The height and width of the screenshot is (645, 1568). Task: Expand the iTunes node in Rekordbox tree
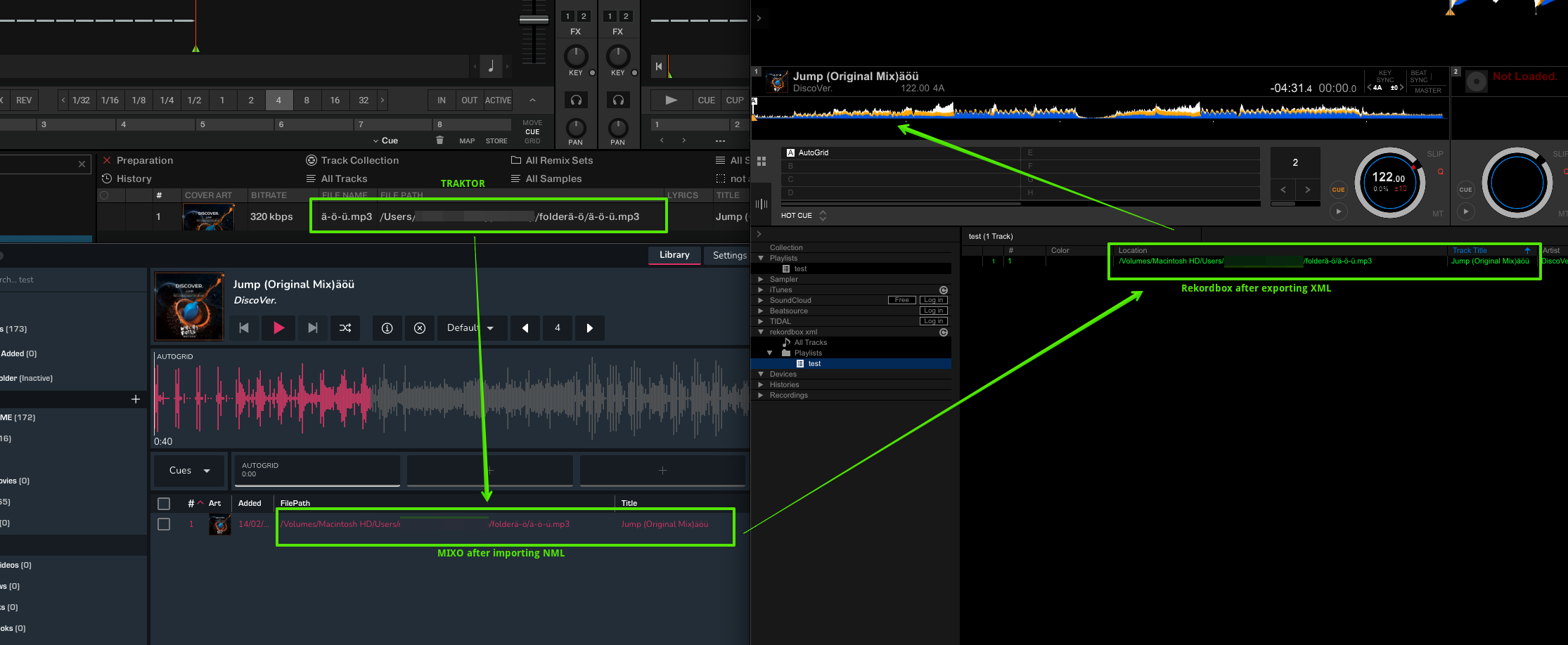[761, 289]
